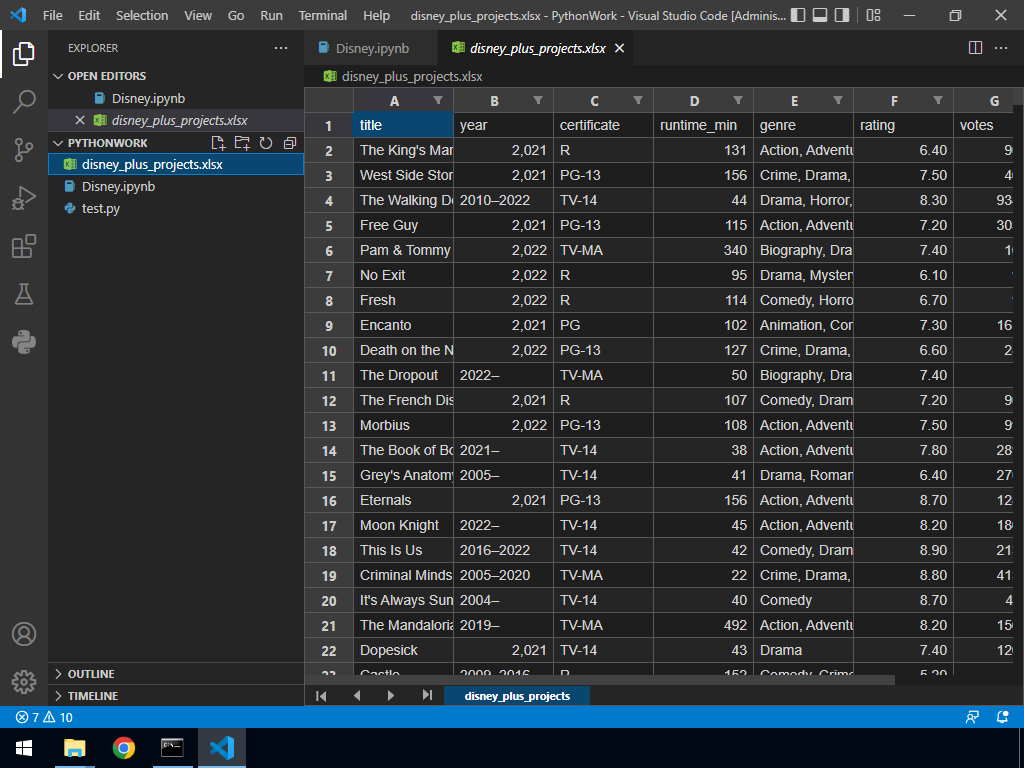This screenshot has height=768, width=1024.
Task: Toggle the secondary side bar
Action: pyautogui.click(x=842, y=16)
